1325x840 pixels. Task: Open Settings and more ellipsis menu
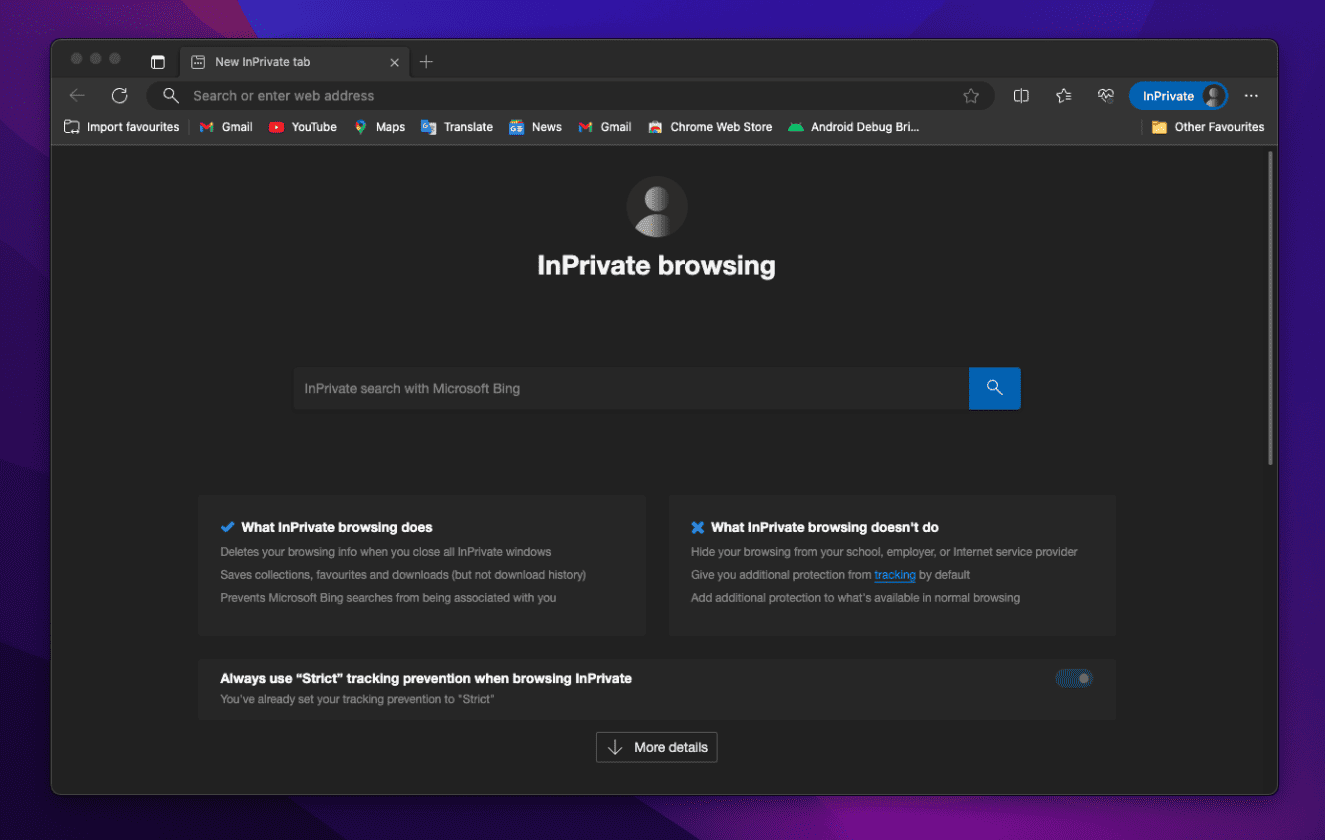pos(1251,96)
